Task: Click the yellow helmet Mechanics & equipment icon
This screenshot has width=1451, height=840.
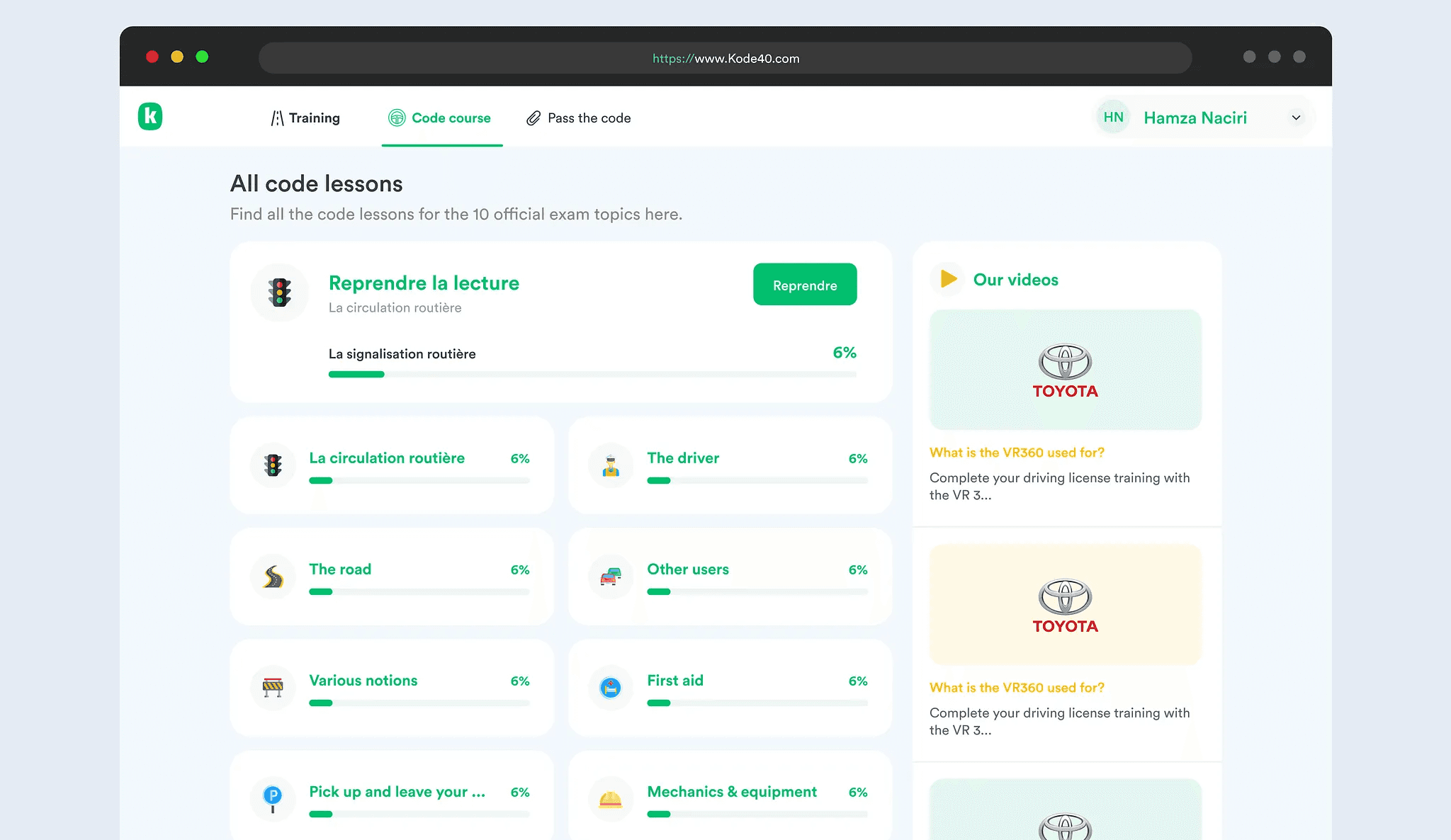Action: click(x=611, y=799)
